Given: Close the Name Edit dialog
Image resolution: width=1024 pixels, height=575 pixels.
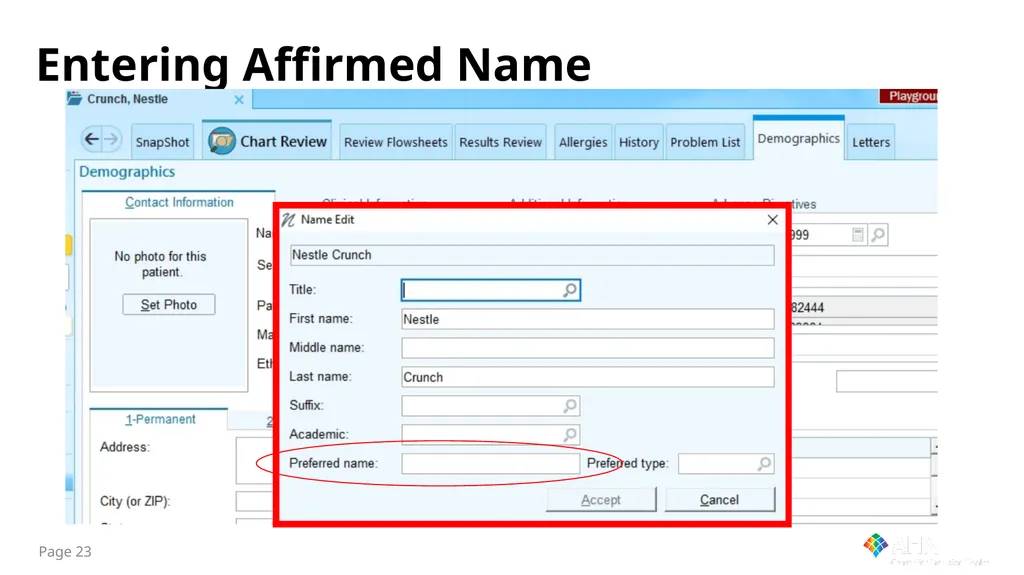Looking at the screenshot, I should pyautogui.click(x=773, y=220).
